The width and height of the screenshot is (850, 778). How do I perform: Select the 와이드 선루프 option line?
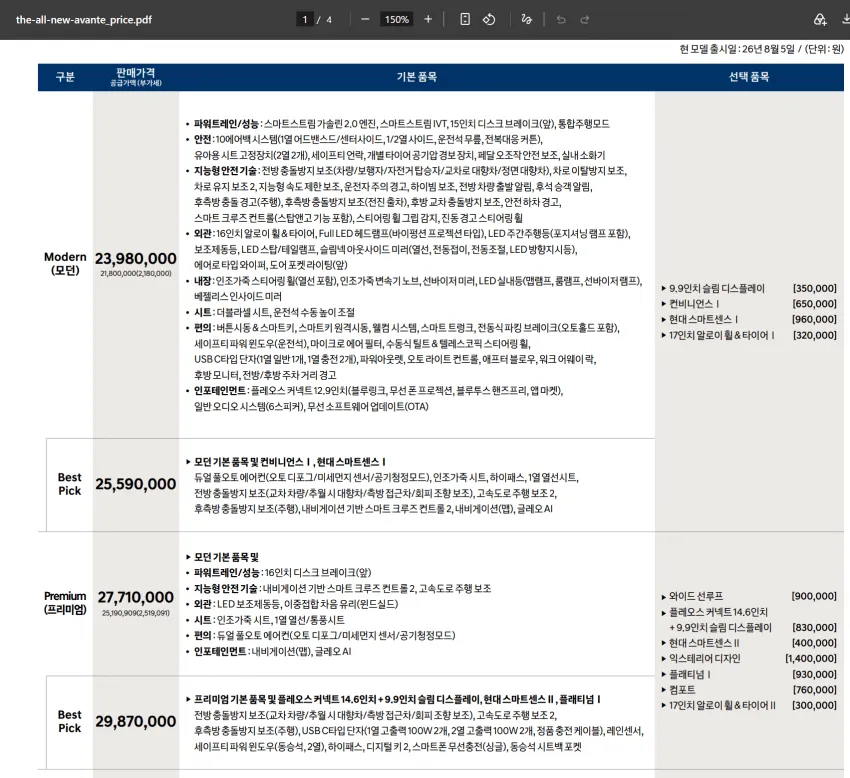[749, 596]
